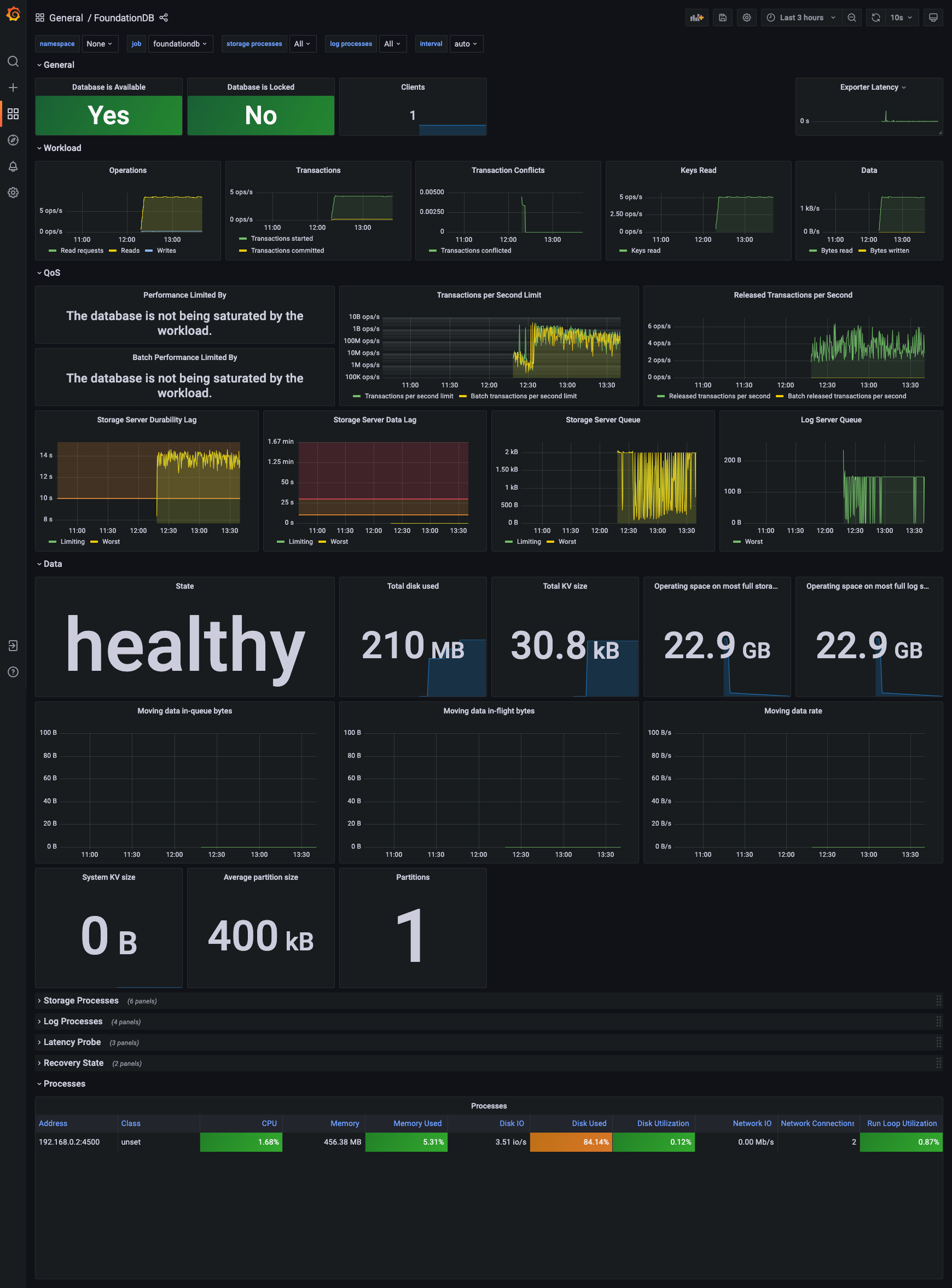
Task: Toggle Read requests series in Operations legend
Action: (82, 251)
